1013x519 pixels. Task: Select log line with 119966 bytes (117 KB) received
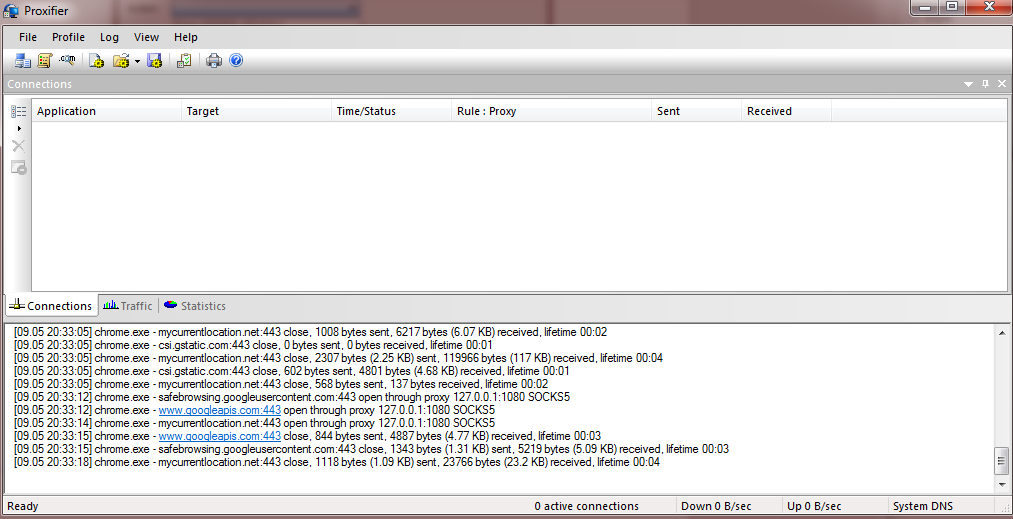click(338, 358)
